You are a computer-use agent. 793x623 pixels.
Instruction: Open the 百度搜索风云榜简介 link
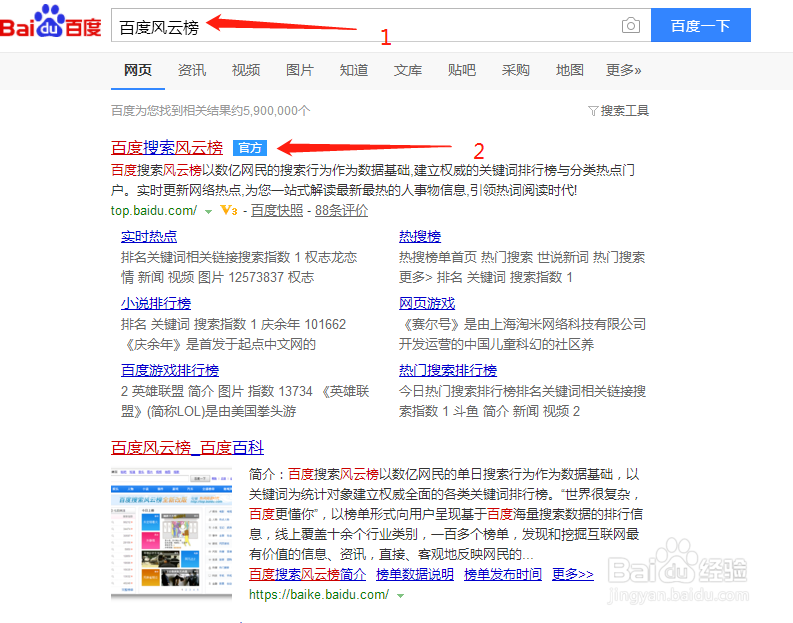[x=307, y=574]
